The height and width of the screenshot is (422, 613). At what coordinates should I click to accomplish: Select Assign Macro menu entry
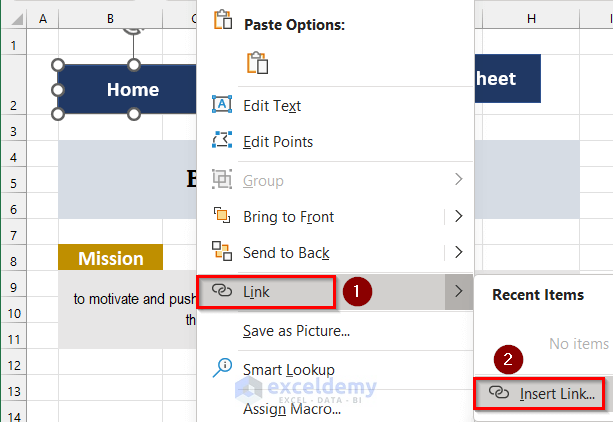tap(288, 408)
